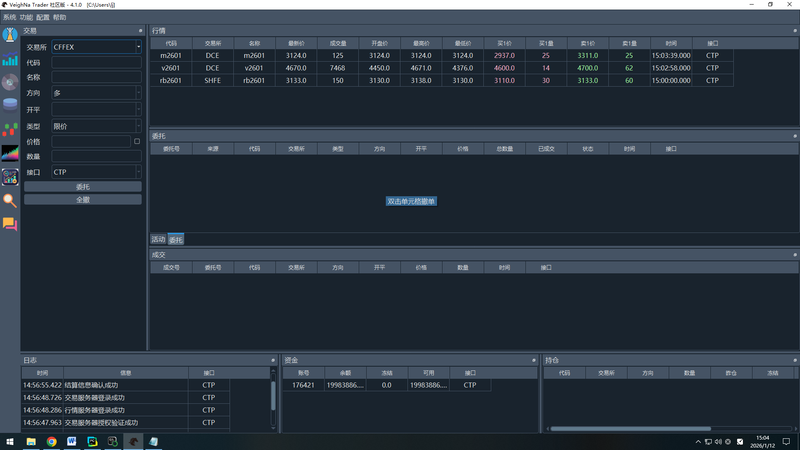Open the rainbow spectrum chart sidebar icon
Image resolution: width=800 pixels, height=450 pixels.
[10, 152]
